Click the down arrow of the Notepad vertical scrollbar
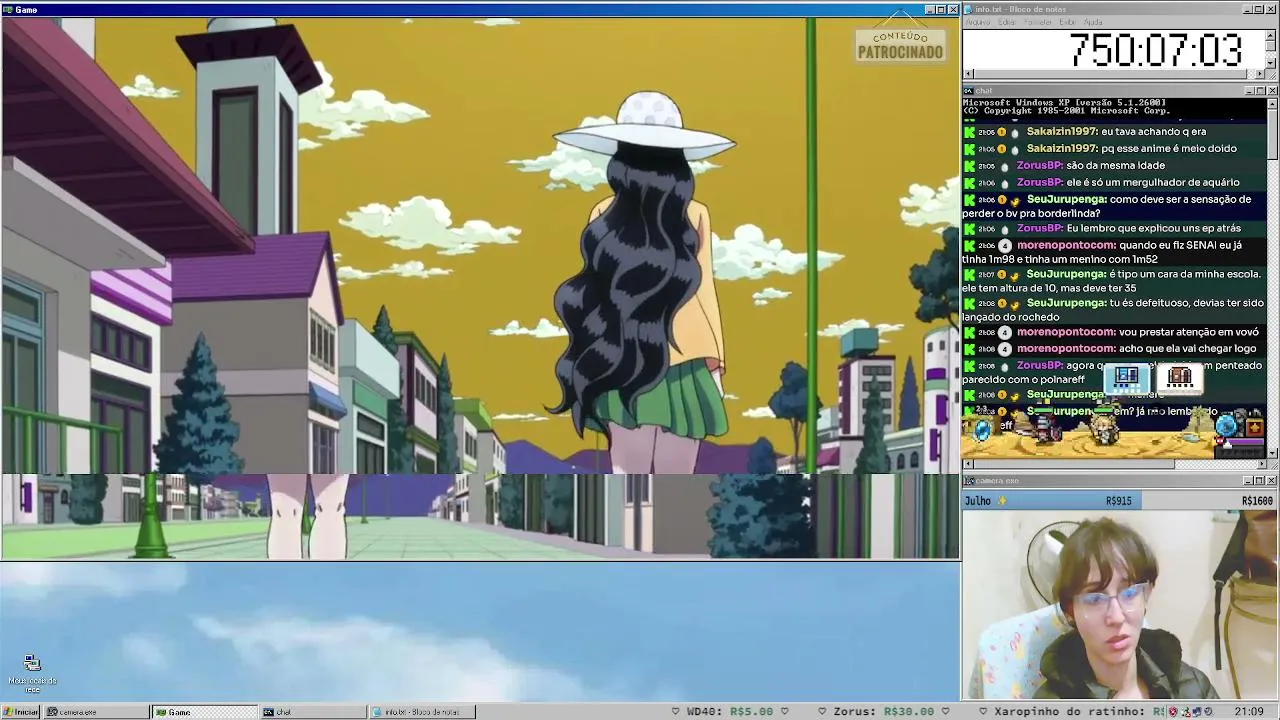This screenshot has width=1280, height=720. click(x=1271, y=62)
